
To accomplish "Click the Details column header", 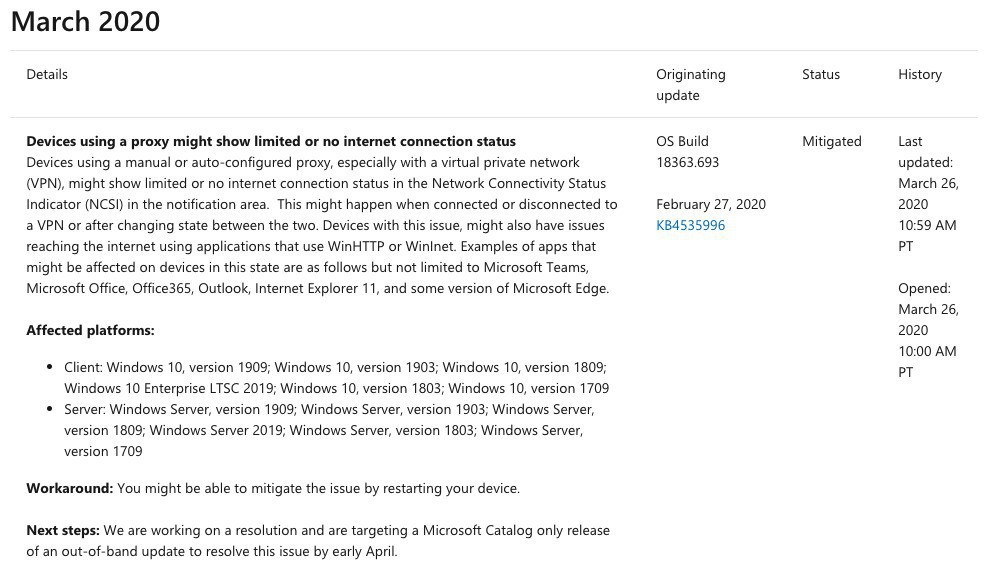I will click(47, 74).
